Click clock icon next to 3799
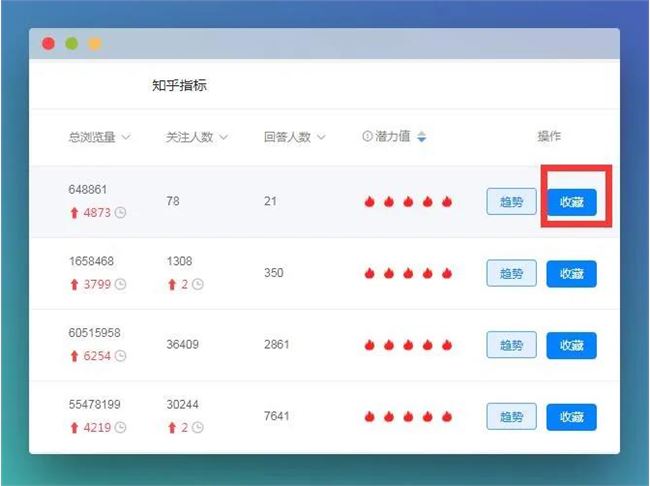The width and height of the screenshot is (650, 486). 120,284
